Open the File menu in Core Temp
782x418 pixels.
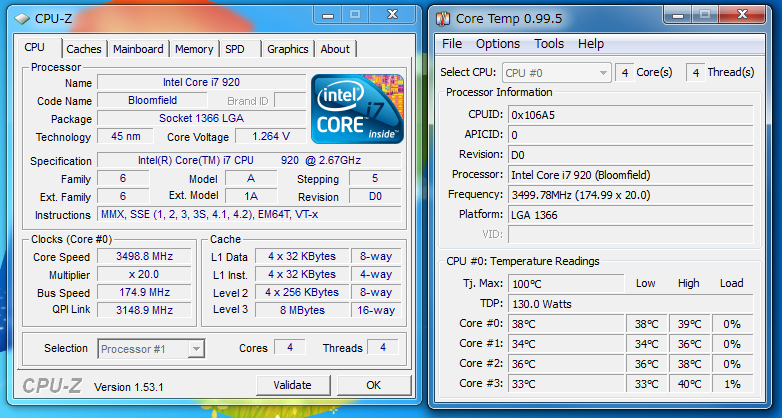pyautogui.click(x=452, y=44)
